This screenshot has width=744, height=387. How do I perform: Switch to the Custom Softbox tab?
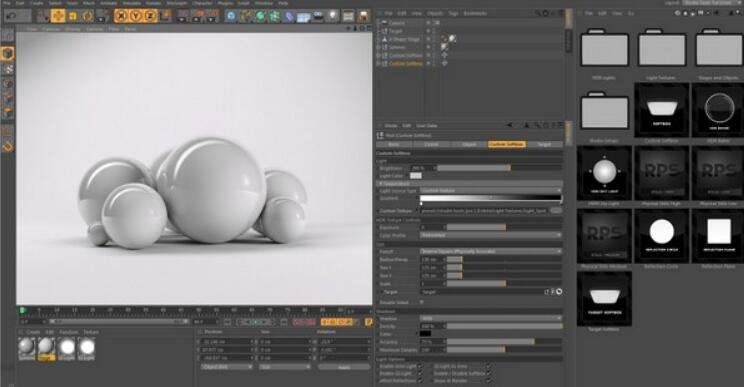pos(506,144)
